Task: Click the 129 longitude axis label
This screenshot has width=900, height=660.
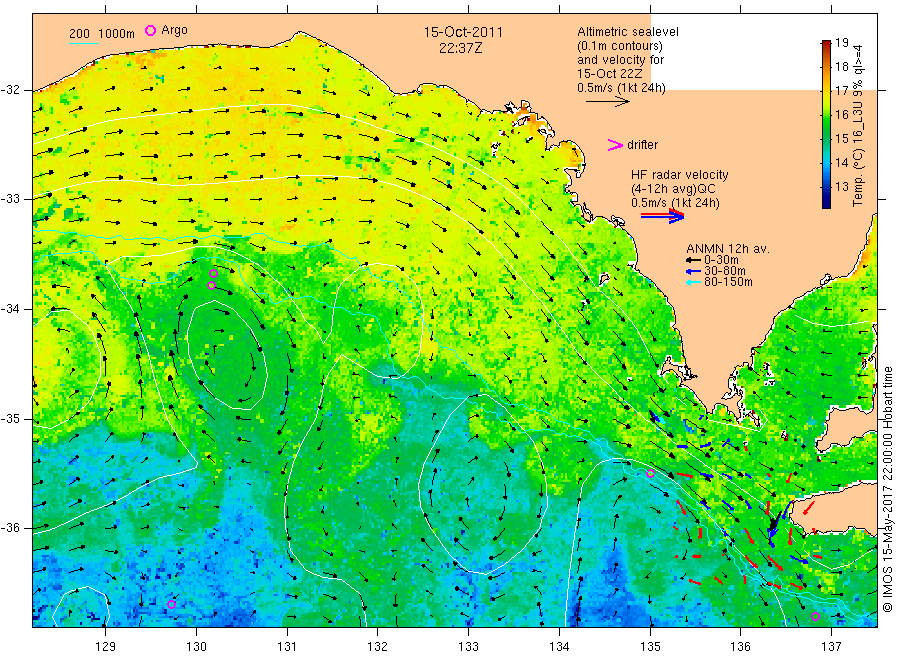Action: coord(106,647)
